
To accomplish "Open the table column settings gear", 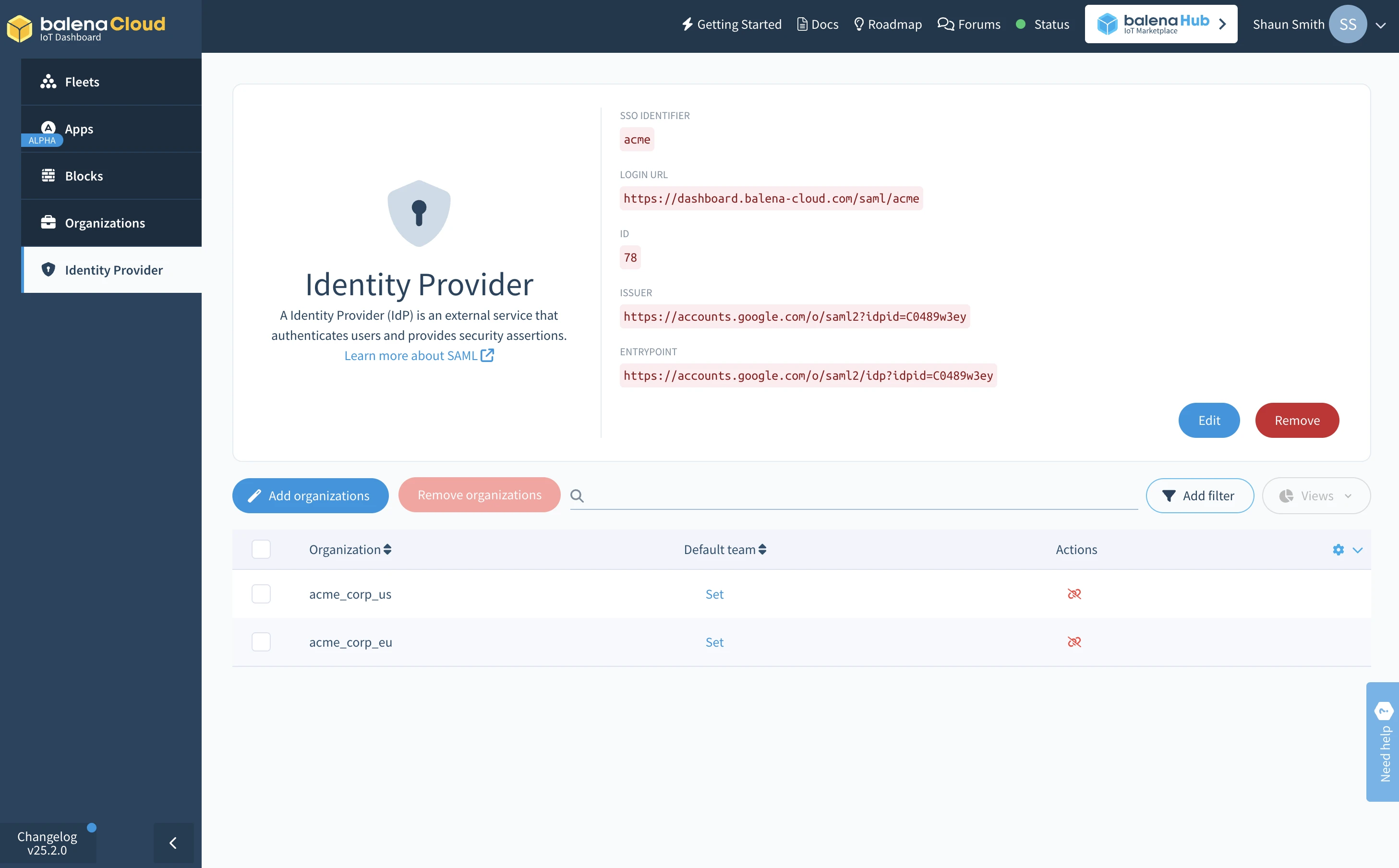I will coord(1339,549).
